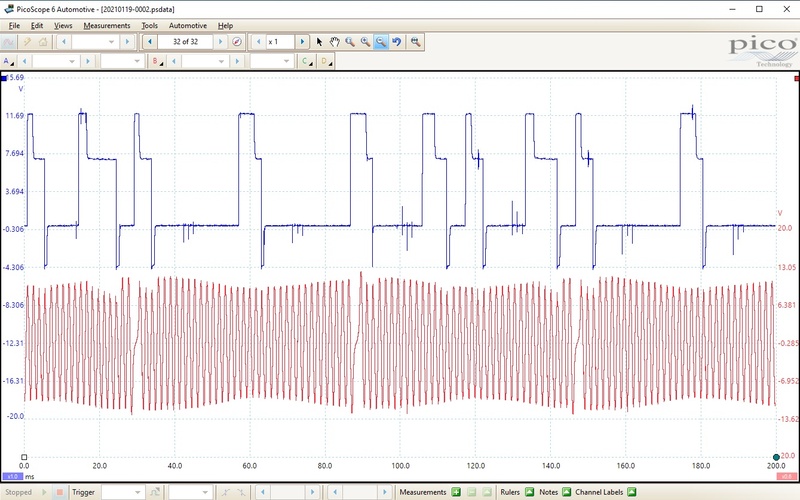This screenshot has width=800, height=500.
Task: Select next timebase with right arrow
Action: 128,42
